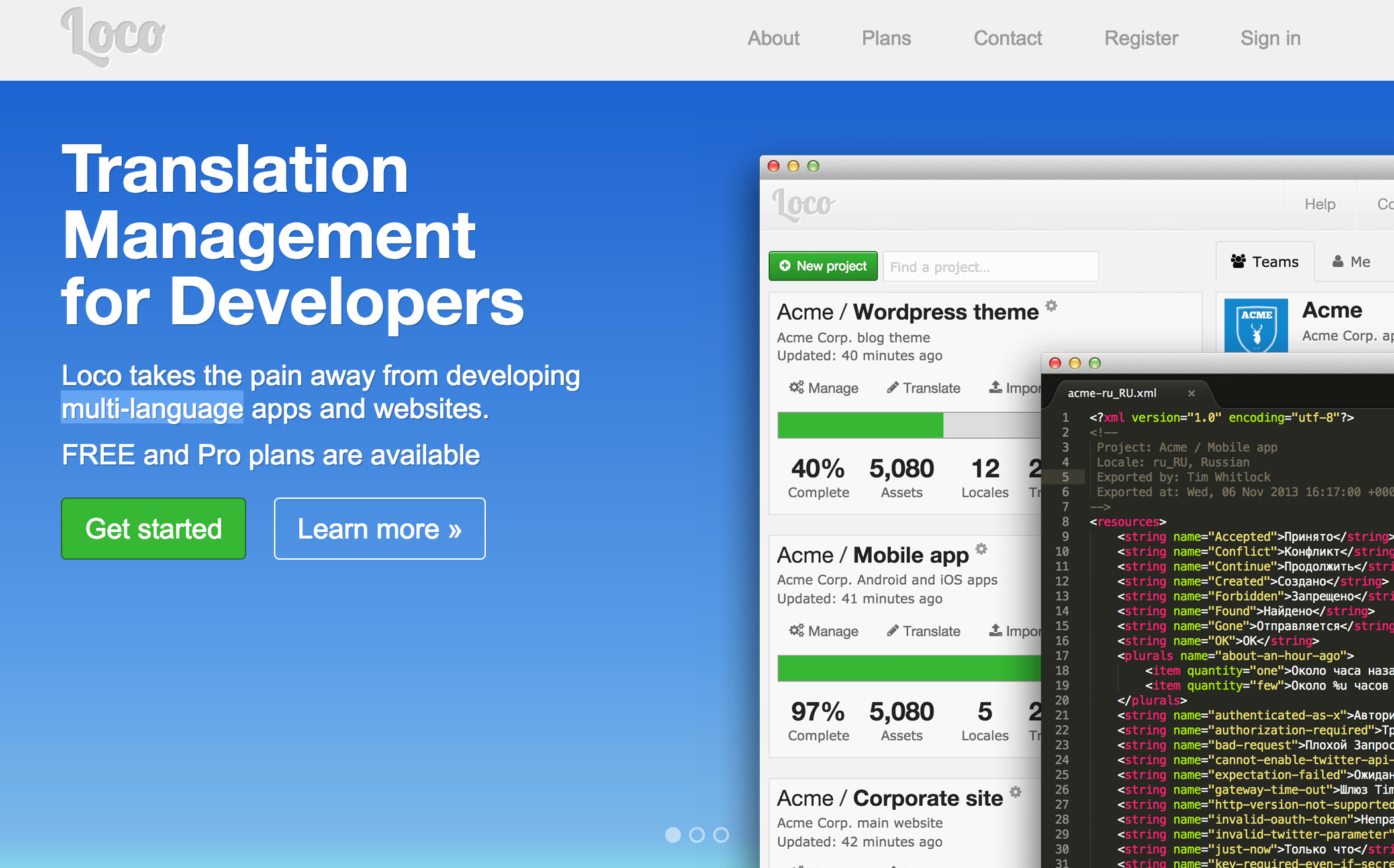Click the Import upload icon under Wordpress theme
Screen dimensions: 1394x868
(x=995, y=387)
